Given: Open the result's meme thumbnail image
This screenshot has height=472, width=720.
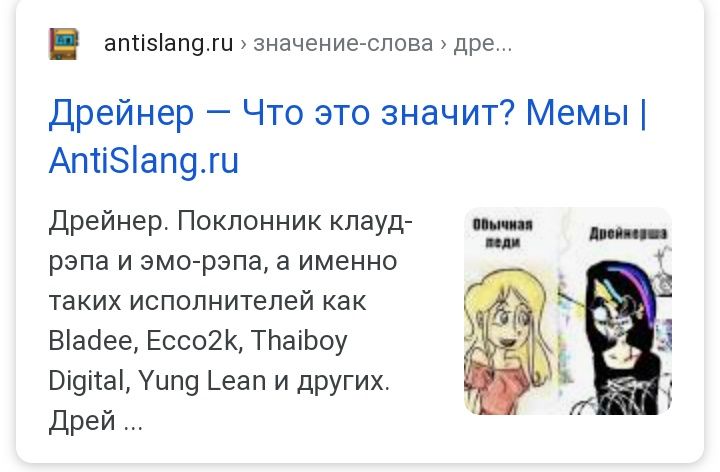Looking at the screenshot, I should [568, 311].
